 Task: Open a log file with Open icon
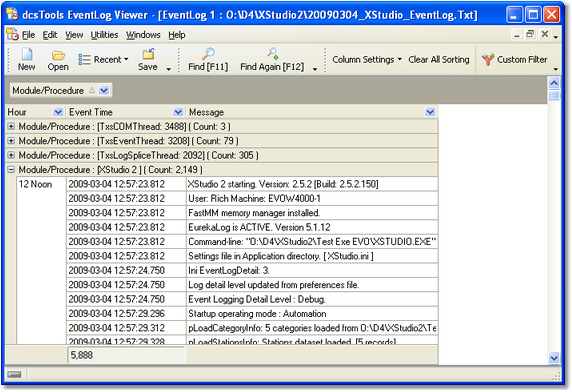[58, 55]
